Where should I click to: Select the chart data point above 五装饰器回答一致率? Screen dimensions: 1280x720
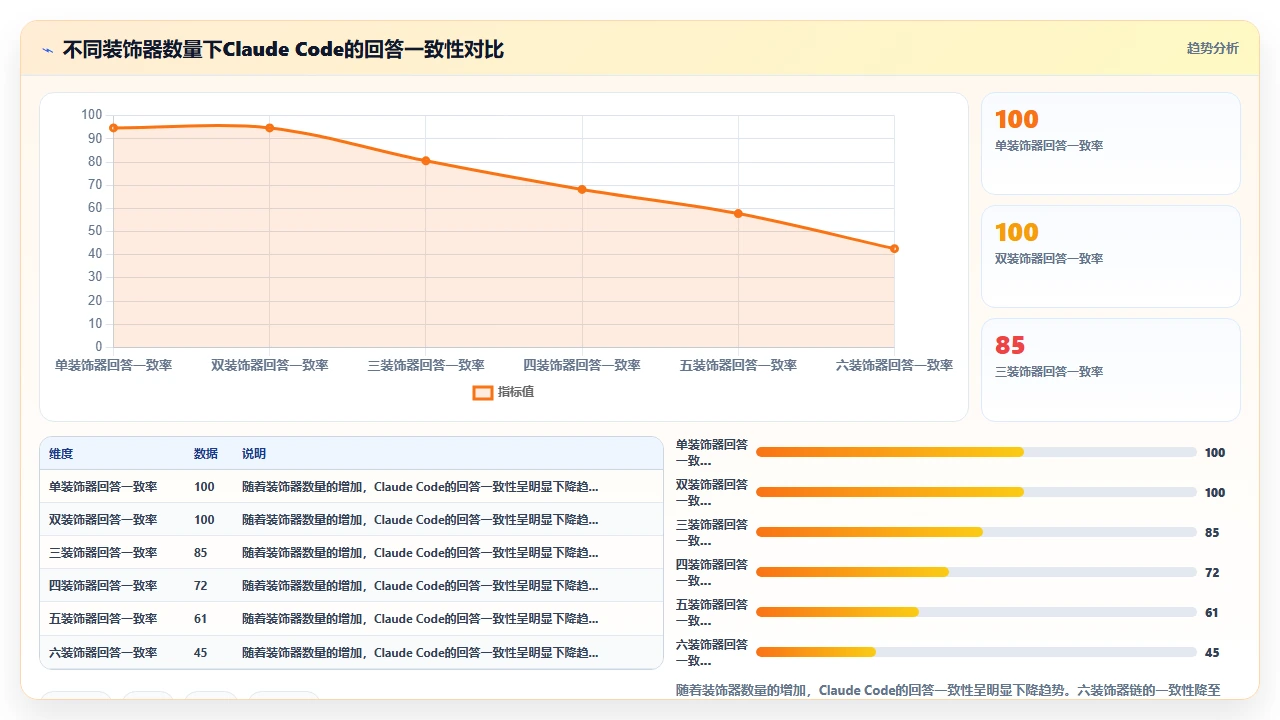(x=738, y=213)
